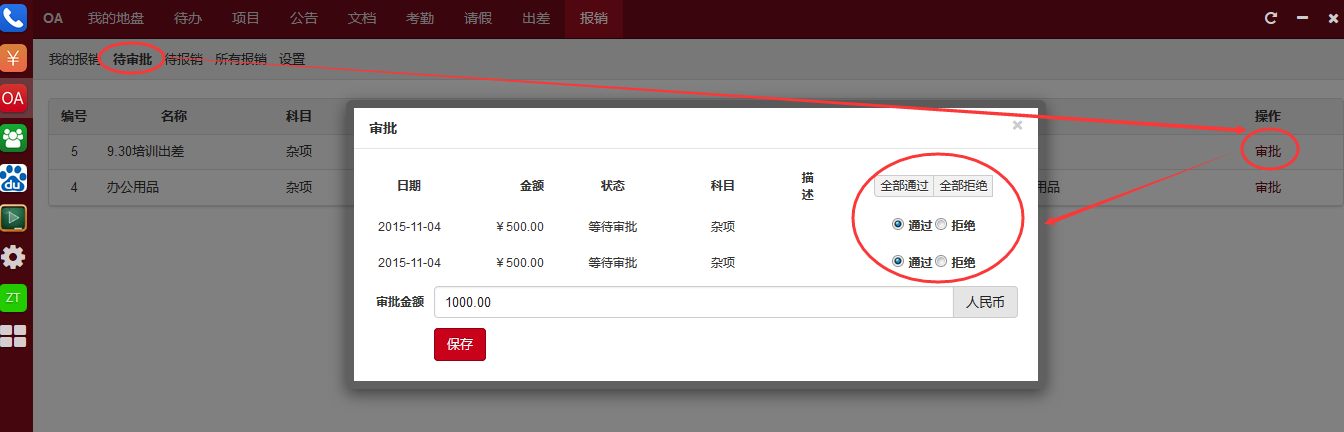This screenshot has height=432, width=1344.
Task: Click the red 保存 button
Action: point(460,344)
